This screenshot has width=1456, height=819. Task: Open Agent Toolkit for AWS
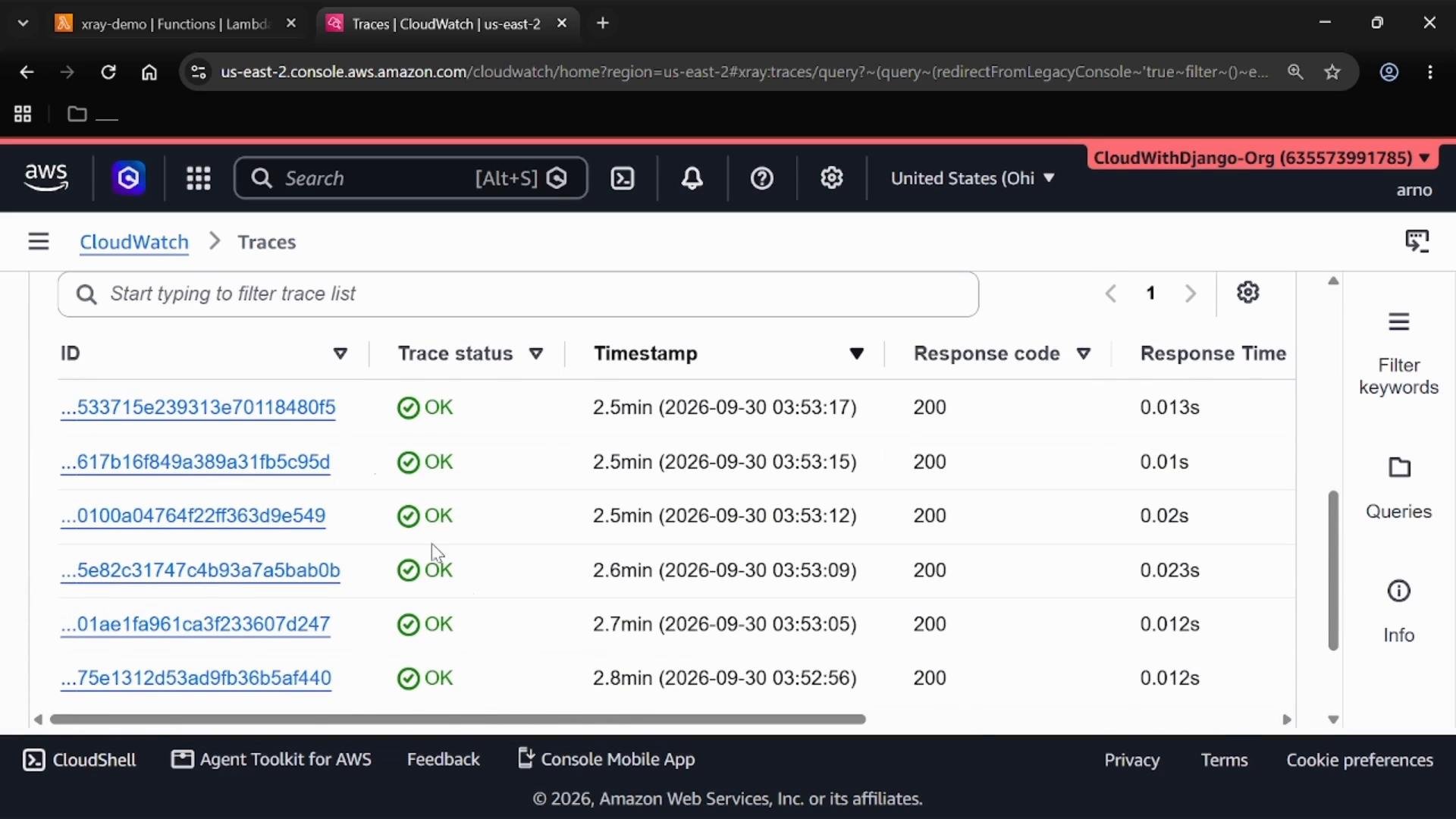pos(271,760)
